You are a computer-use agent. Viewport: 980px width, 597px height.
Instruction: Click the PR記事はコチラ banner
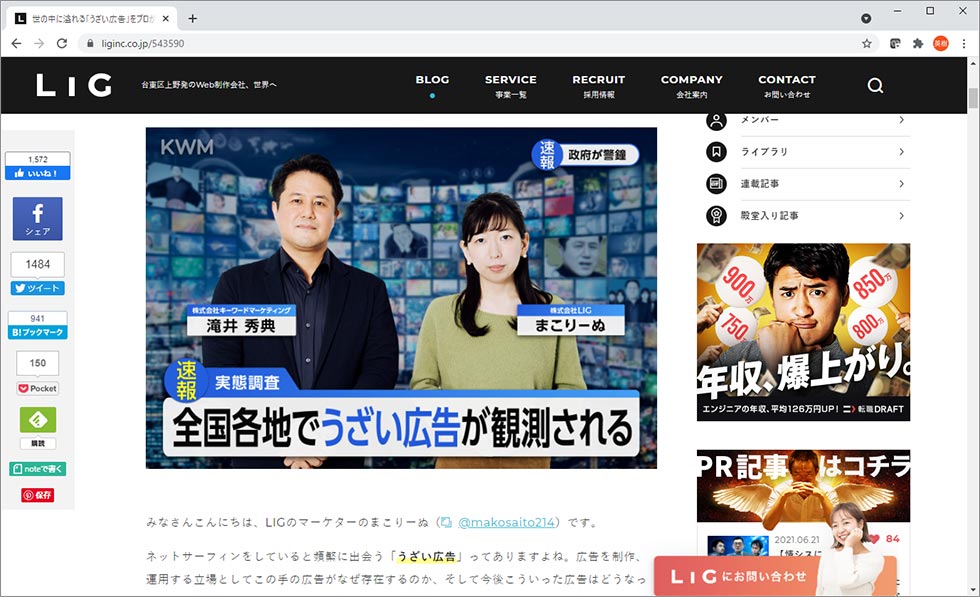pos(803,485)
